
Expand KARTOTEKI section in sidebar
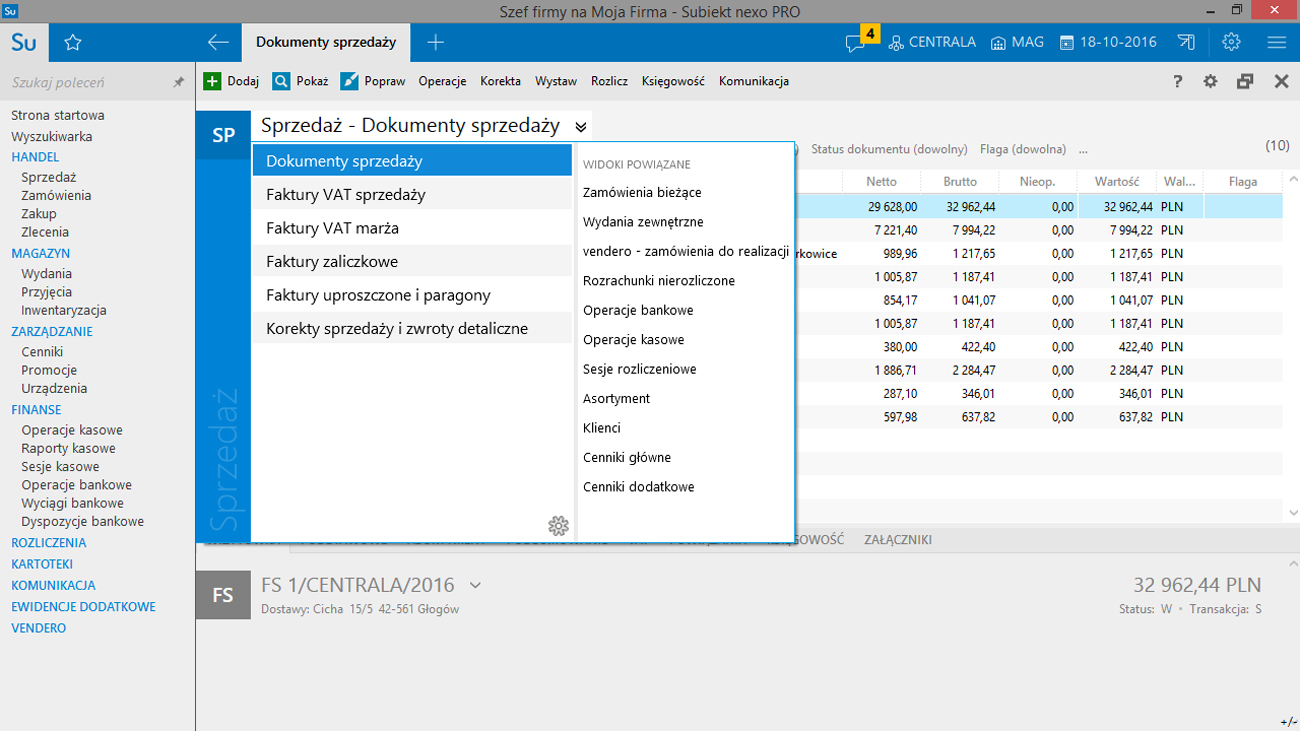42,564
